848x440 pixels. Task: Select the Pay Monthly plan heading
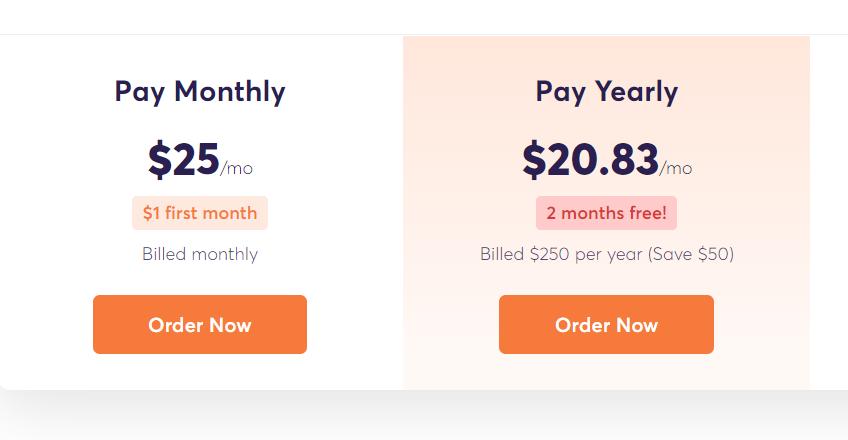coord(200,91)
